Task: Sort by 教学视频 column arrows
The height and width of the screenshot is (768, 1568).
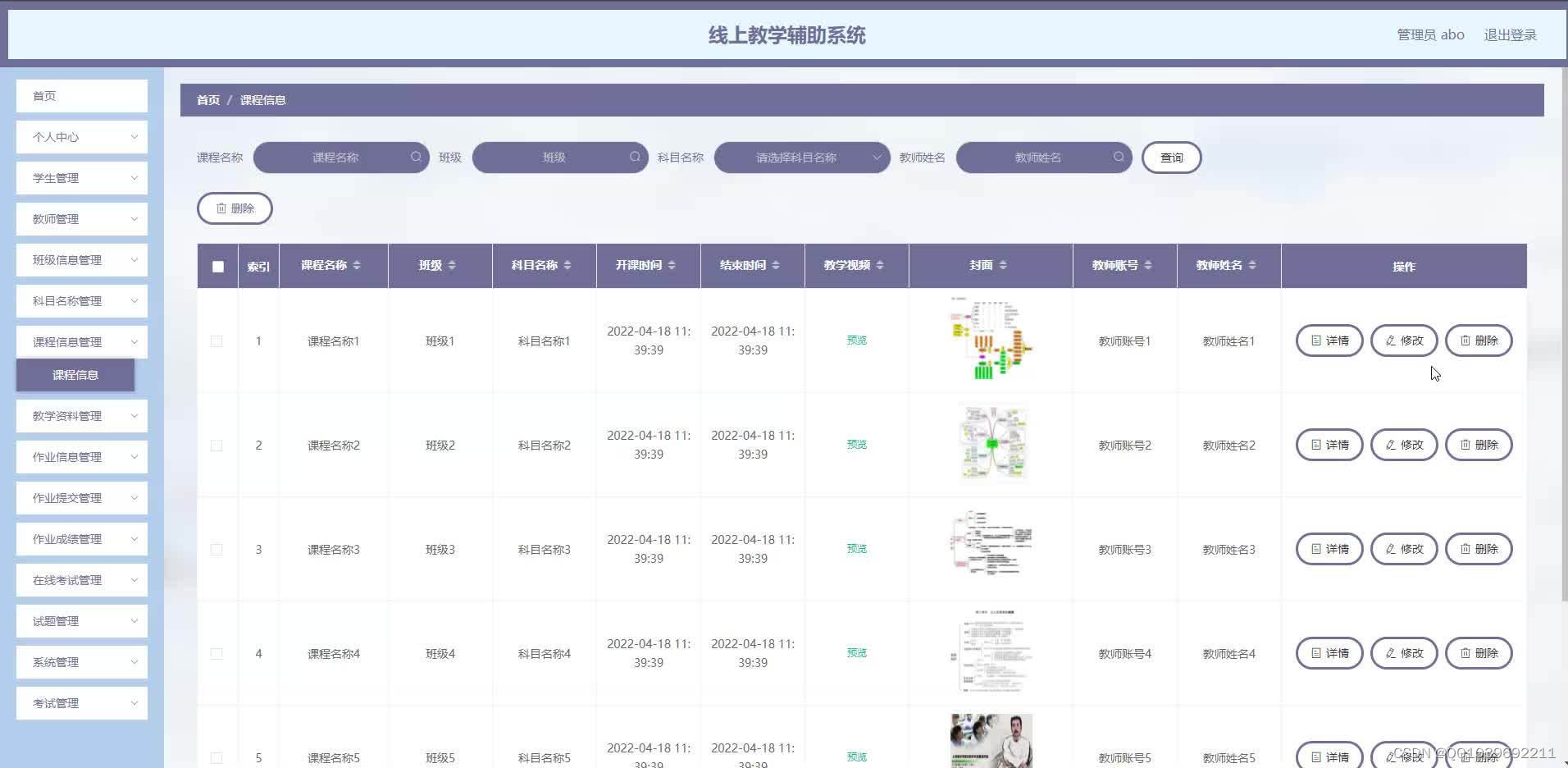Action: click(x=880, y=265)
